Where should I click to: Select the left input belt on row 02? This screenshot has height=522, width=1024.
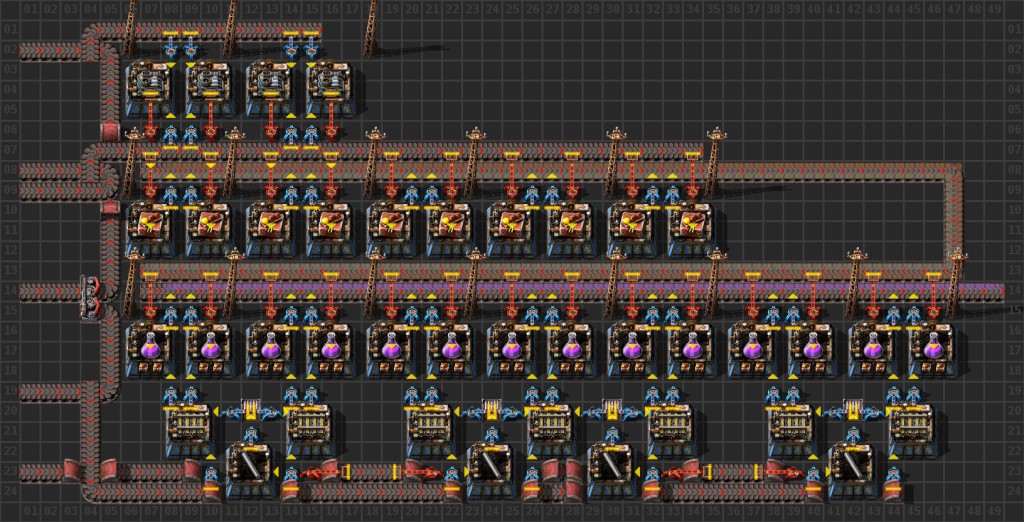(x=51, y=50)
